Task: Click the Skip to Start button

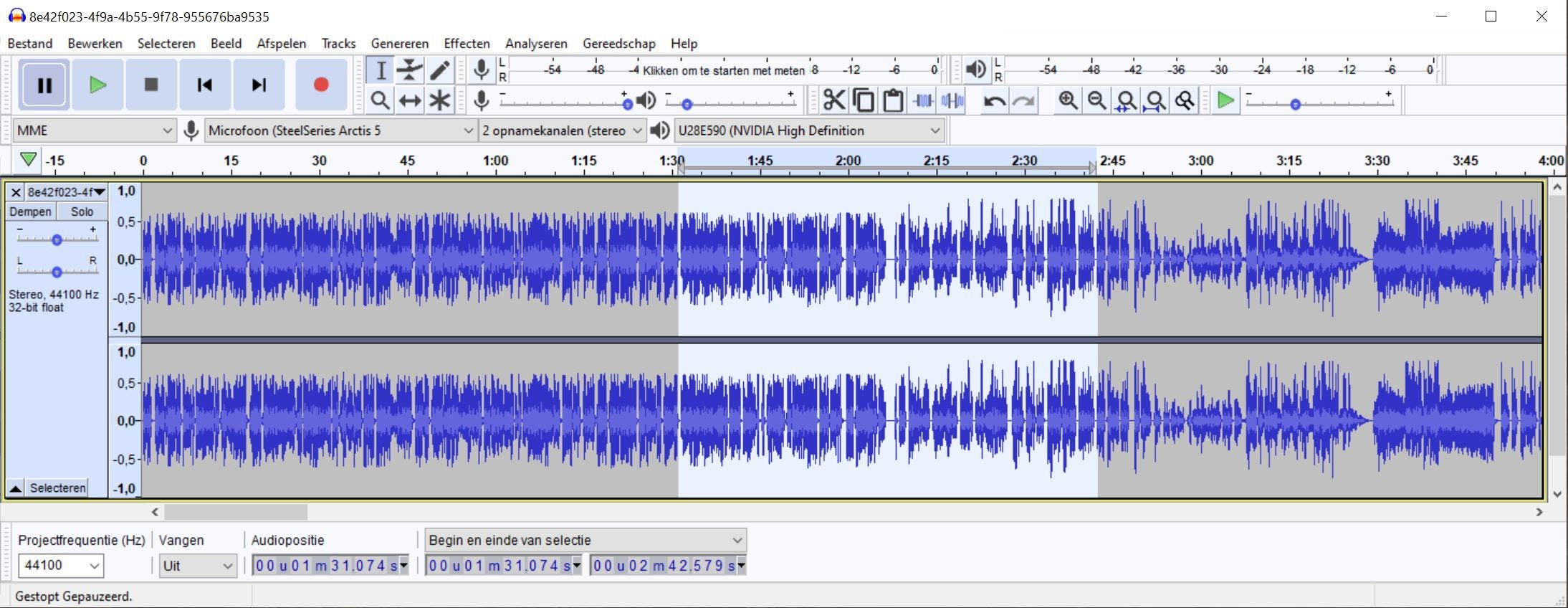Action: [205, 85]
